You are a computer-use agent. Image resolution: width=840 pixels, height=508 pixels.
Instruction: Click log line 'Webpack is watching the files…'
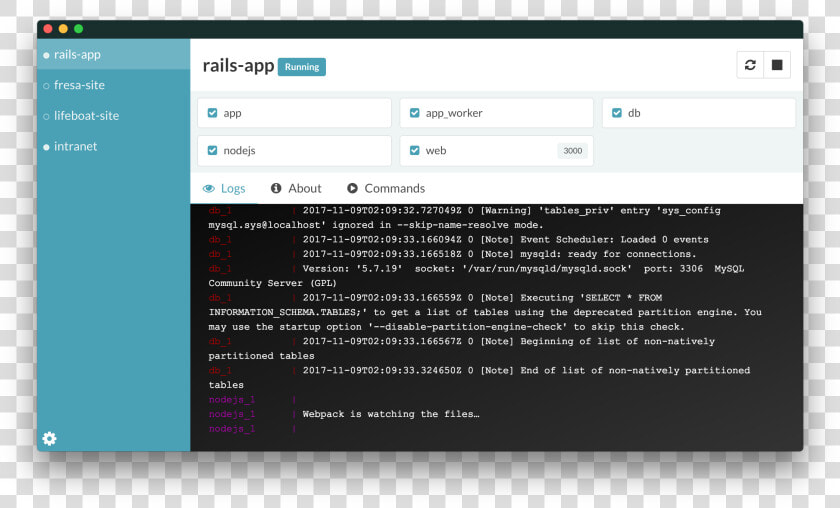[x=391, y=414]
